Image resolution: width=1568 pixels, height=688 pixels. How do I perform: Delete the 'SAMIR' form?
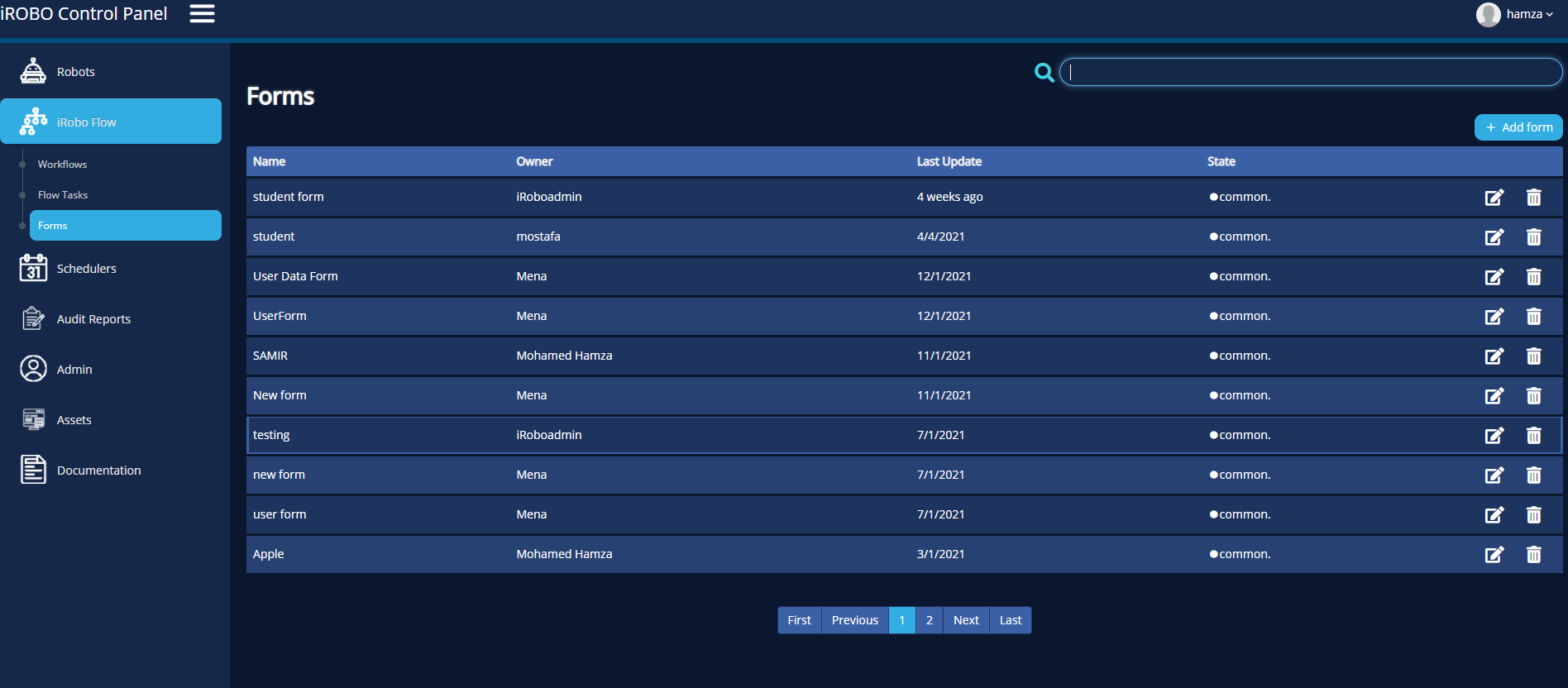[x=1533, y=356]
